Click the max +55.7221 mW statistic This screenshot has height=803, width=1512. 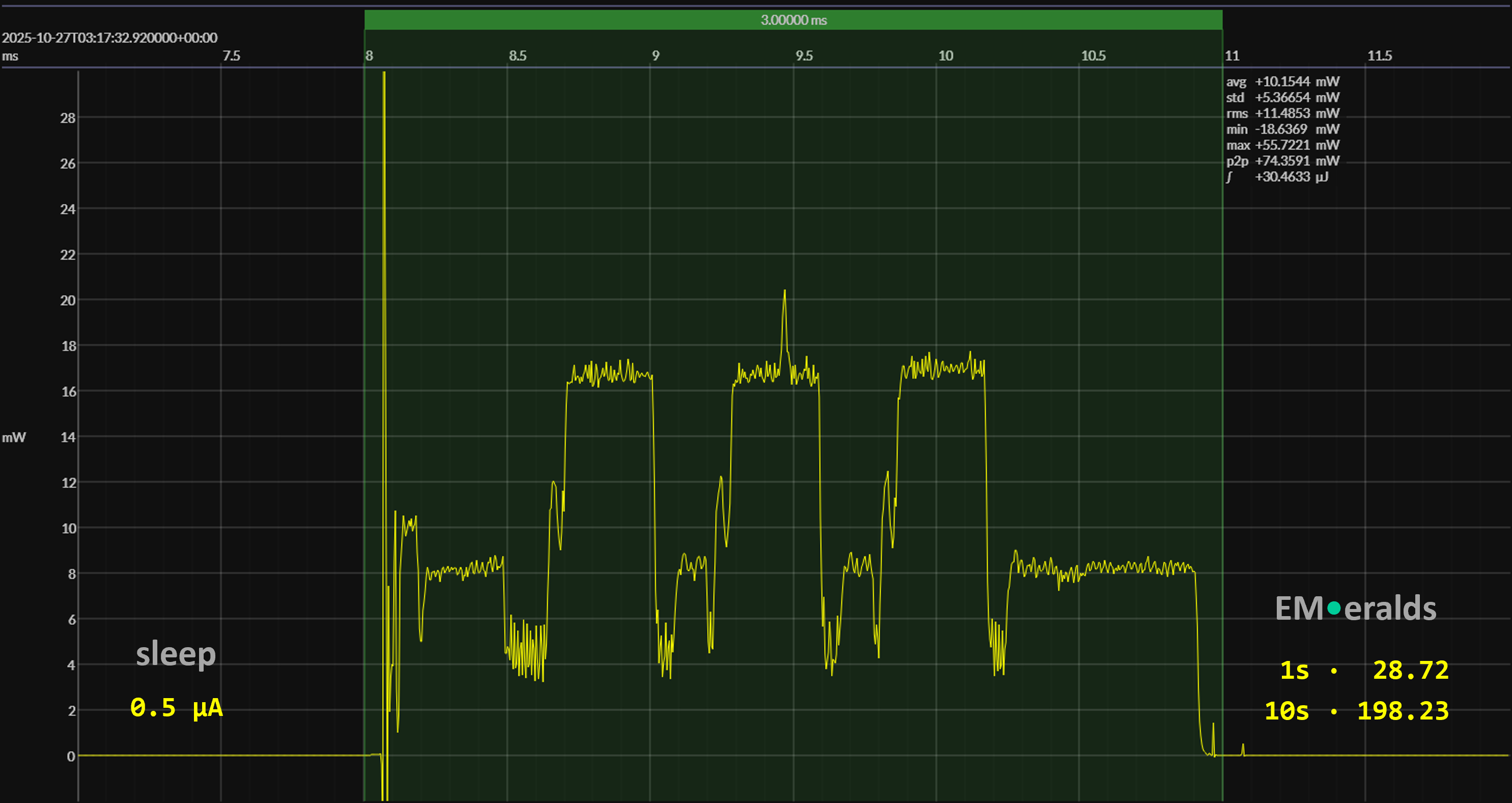click(1282, 145)
